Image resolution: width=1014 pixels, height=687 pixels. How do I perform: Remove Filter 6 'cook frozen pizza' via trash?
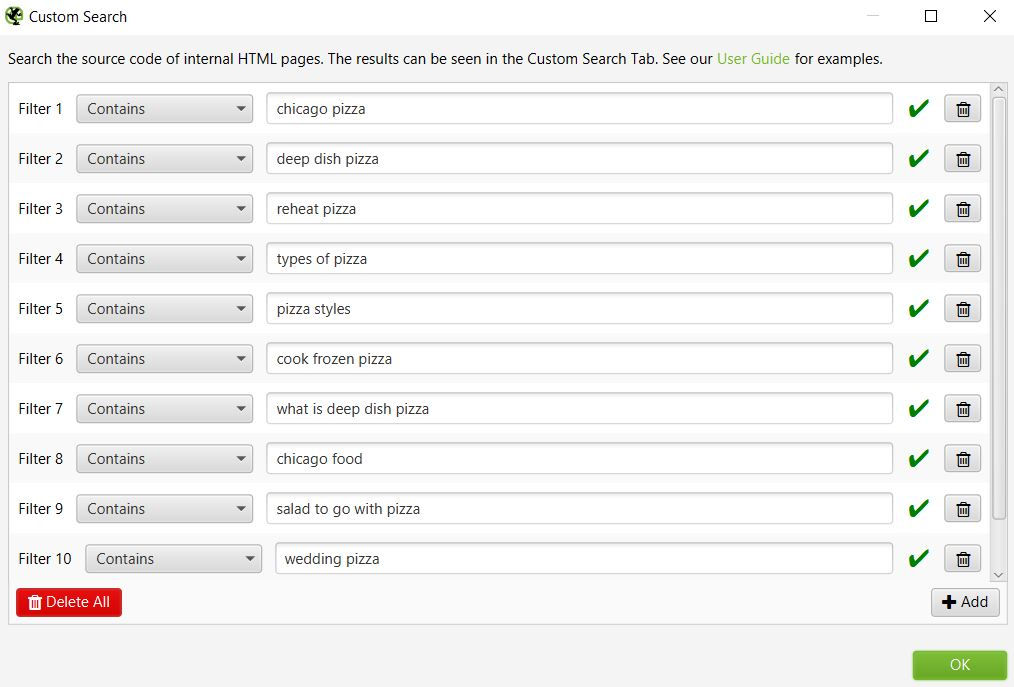pyautogui.click(x=962, y=359)
